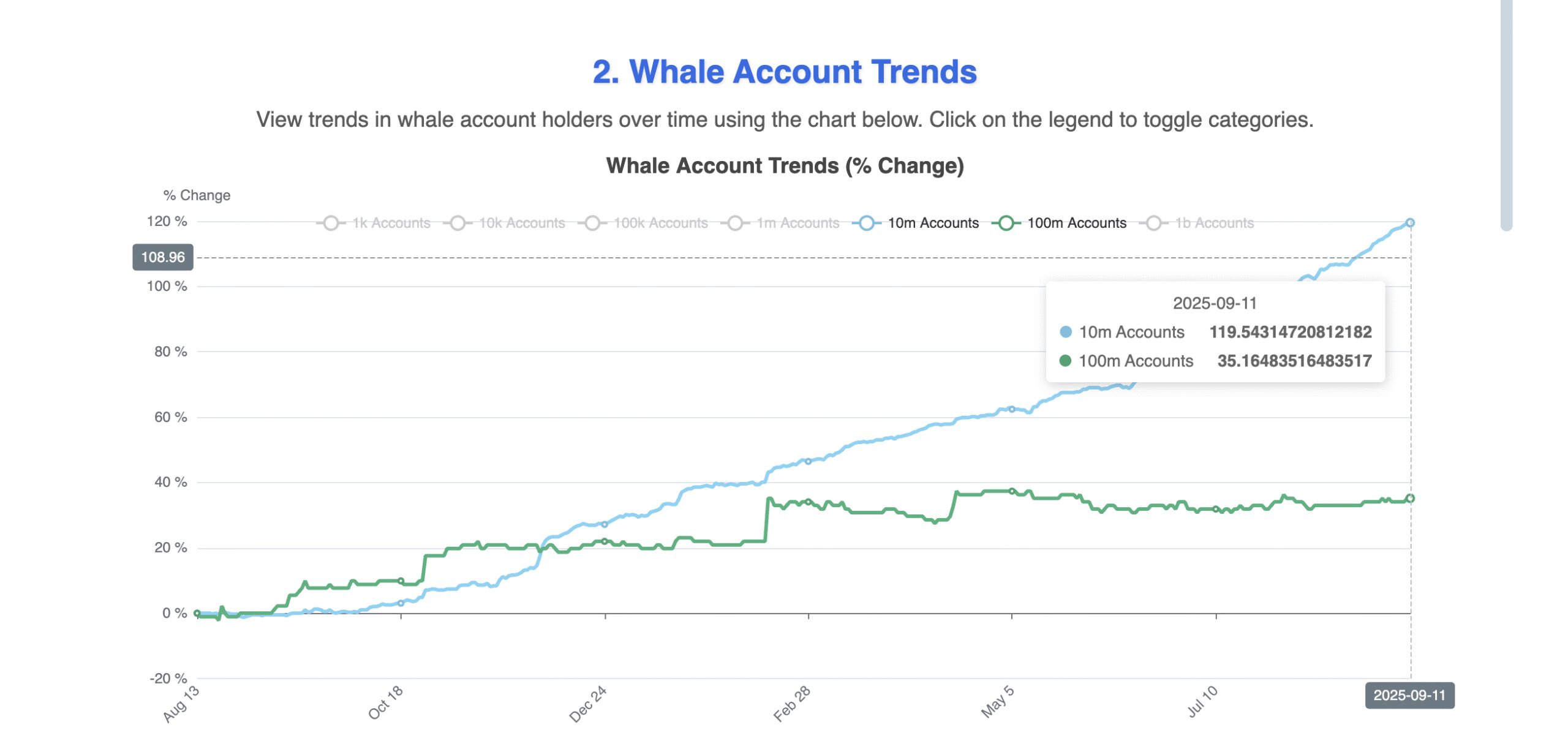Click the 2025-09-11 date label on x-axis
This screenshot has width=1568, height=738.
[1411, 695]
